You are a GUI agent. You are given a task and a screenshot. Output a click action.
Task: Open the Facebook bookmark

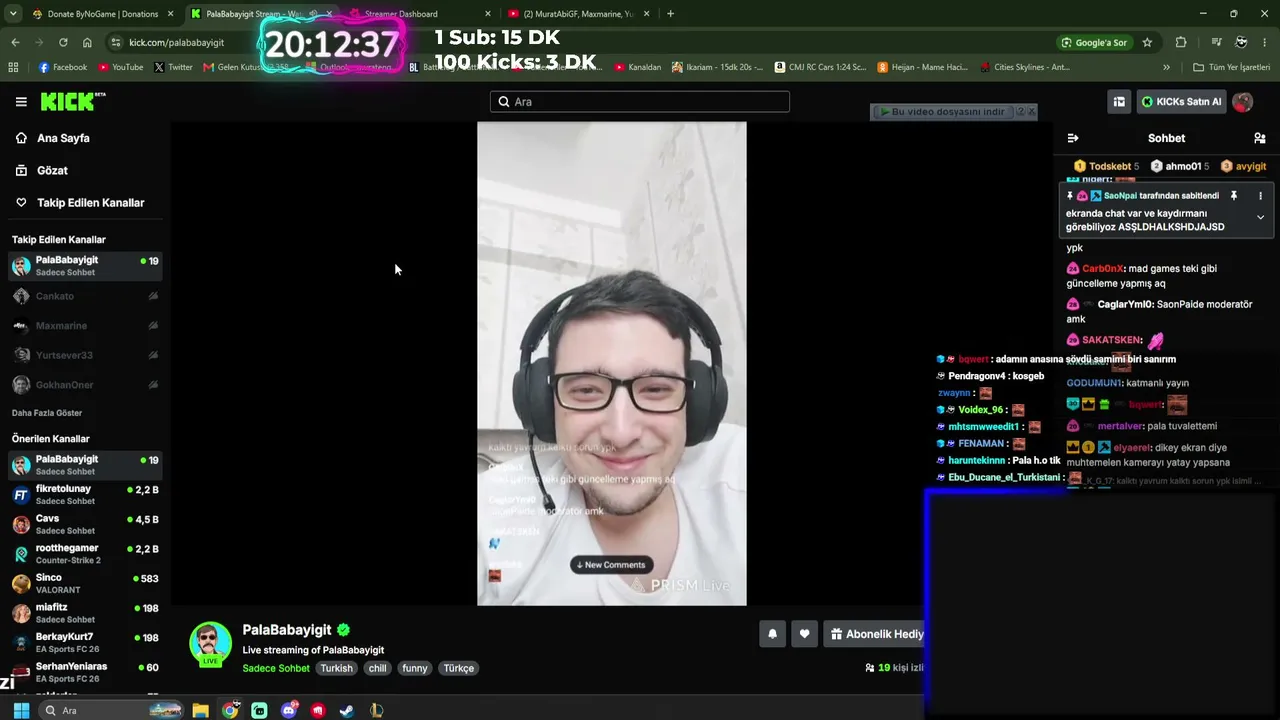pyautogui.click(x=63, y=67)
